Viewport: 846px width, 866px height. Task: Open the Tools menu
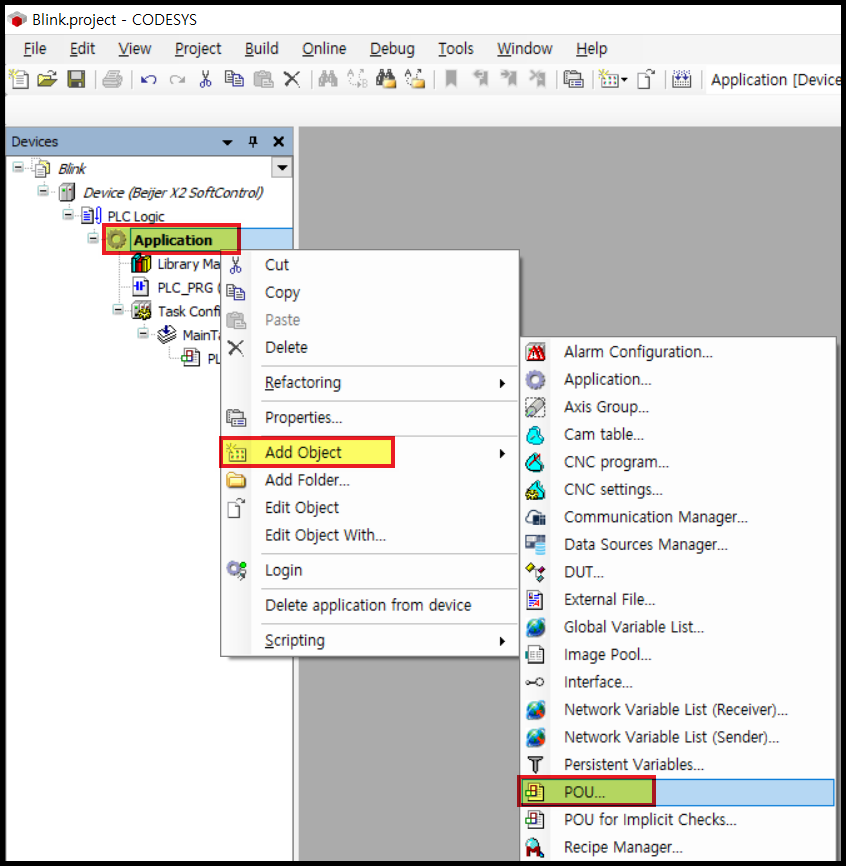(455, 48)
